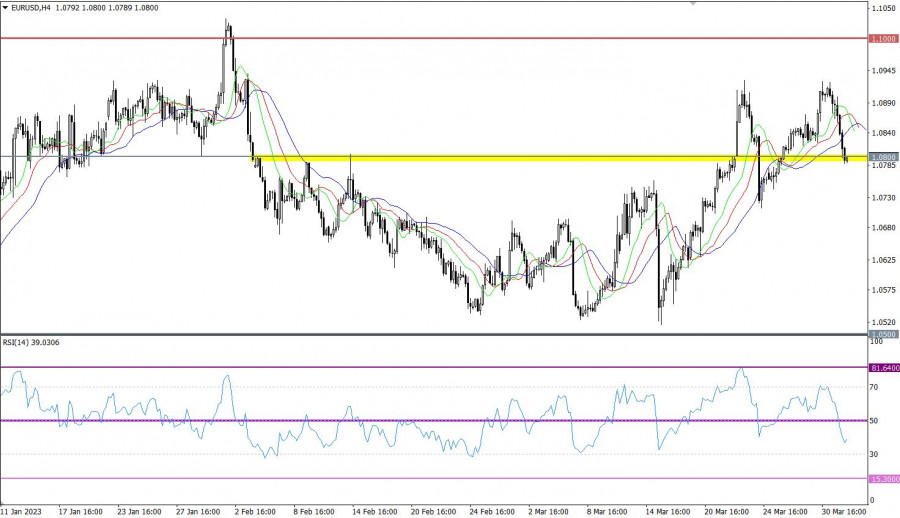The height and width of the screenshot is (518, 900).
Task: Select the gray 1.0800 price label
Action: [882, 157]
